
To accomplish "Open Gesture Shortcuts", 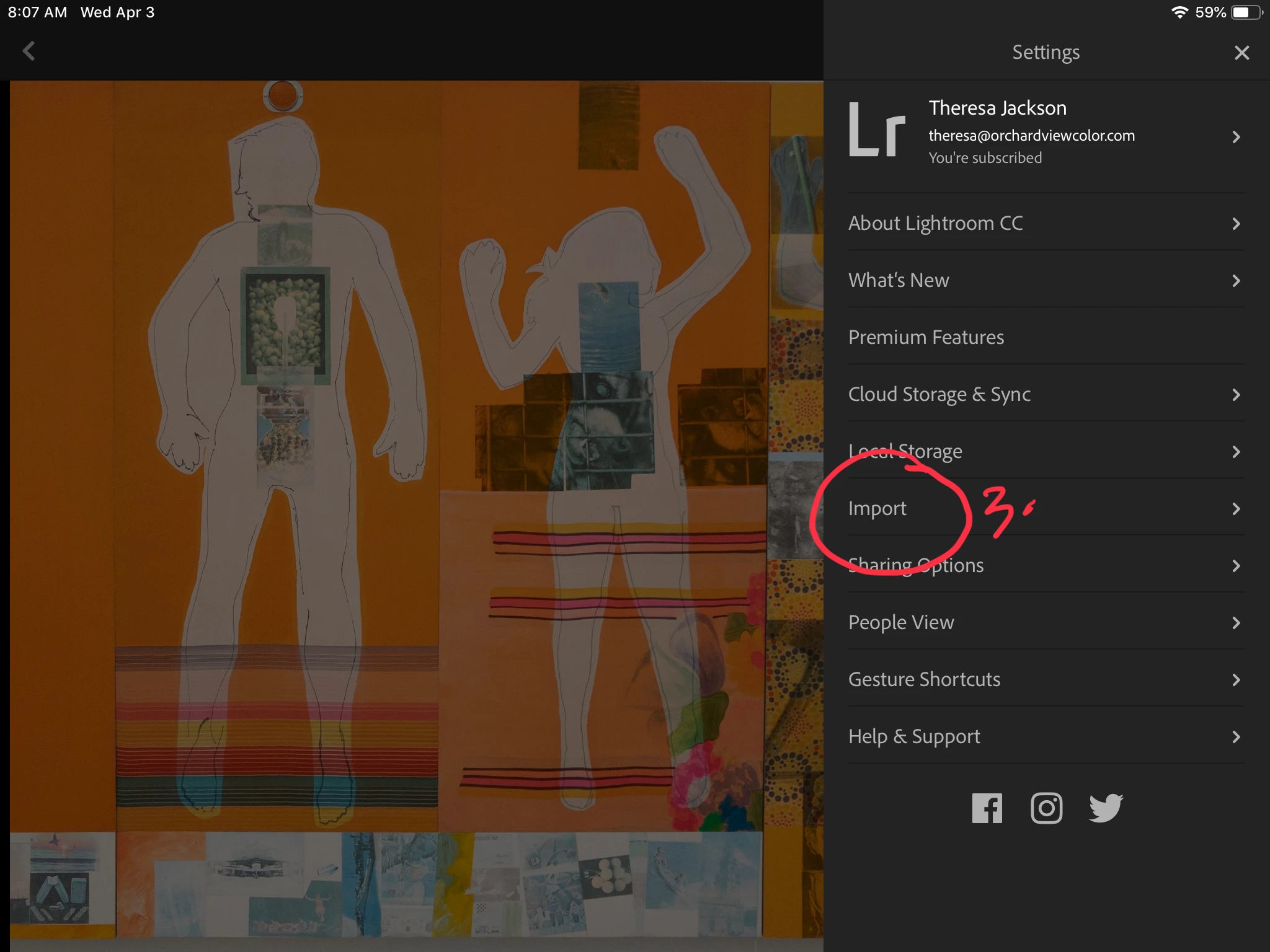I will (924, 679).
